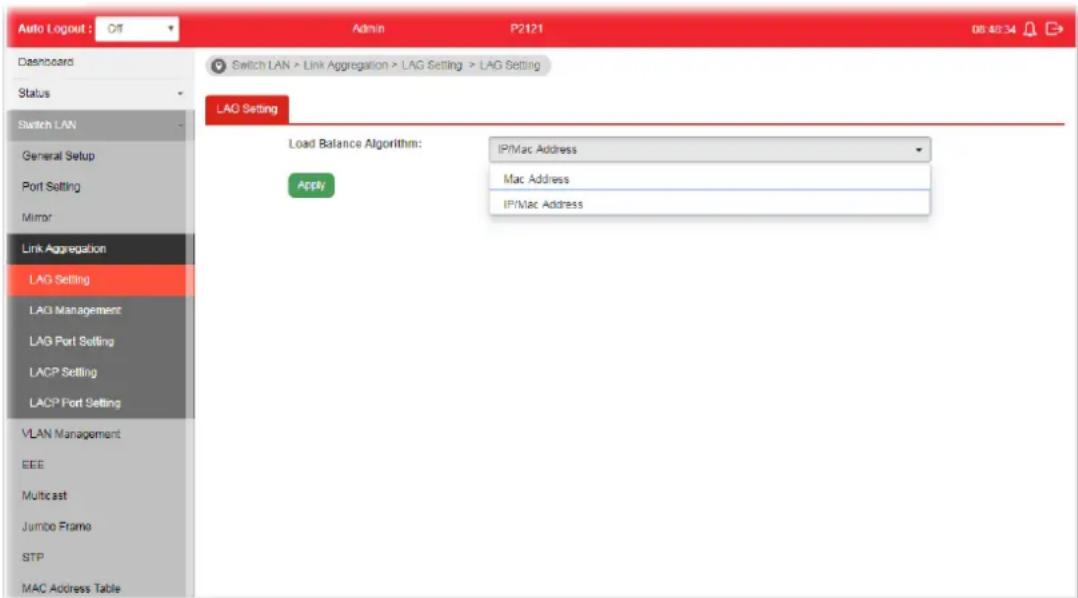Open MAC Address Table

(x=100, y=588)
